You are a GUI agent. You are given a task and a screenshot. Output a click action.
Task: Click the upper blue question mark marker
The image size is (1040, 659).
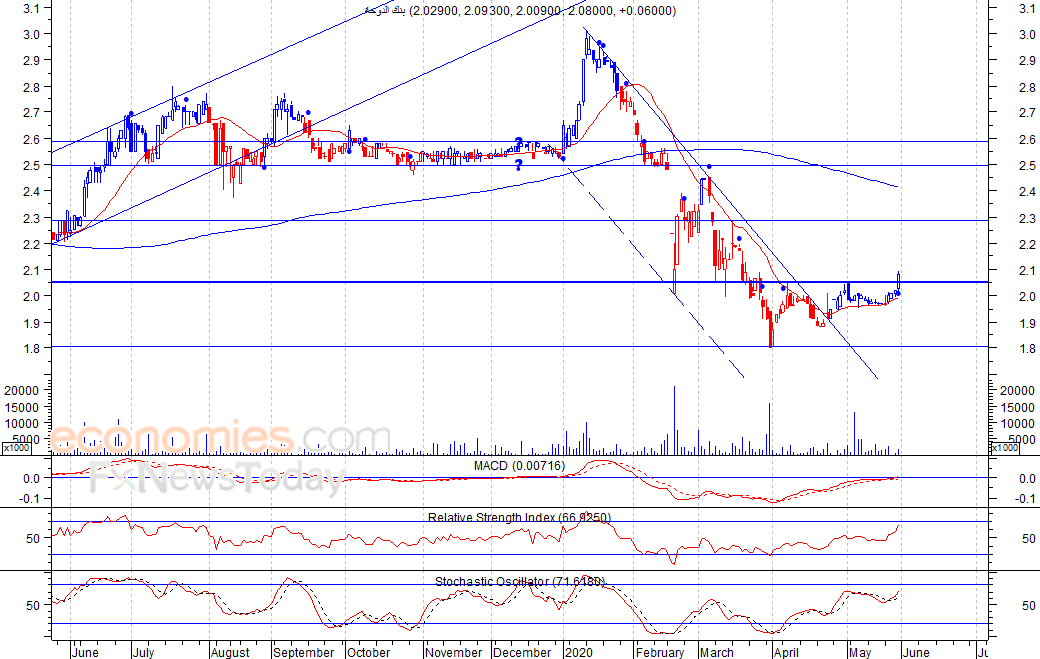tap(518, 143)
